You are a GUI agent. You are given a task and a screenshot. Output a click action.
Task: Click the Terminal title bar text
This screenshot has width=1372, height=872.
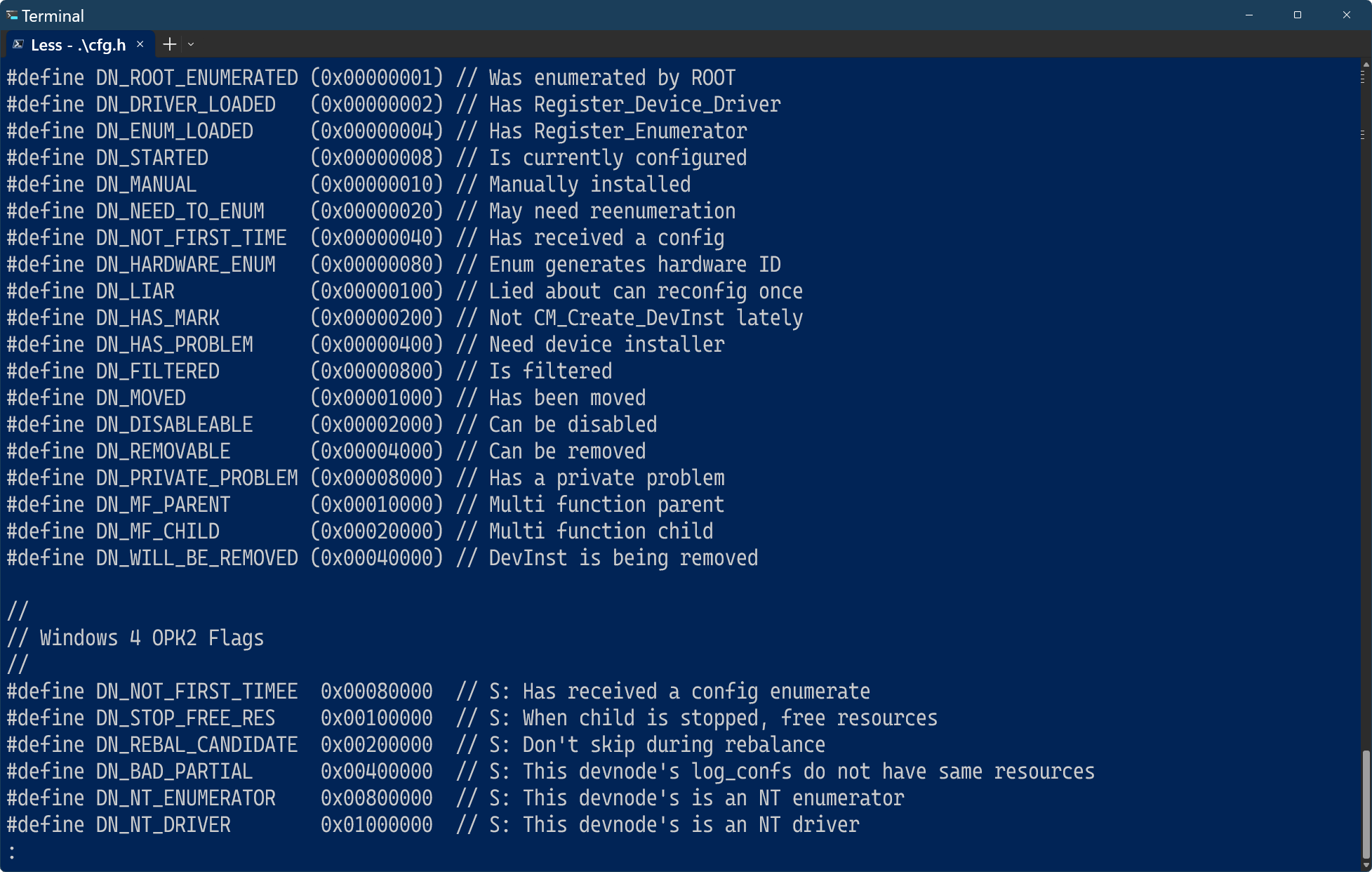pos(53,15)
